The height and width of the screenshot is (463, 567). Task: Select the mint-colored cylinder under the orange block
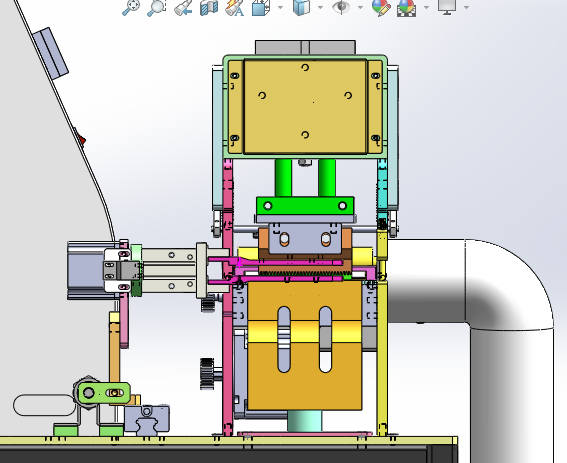click(304, 421)
